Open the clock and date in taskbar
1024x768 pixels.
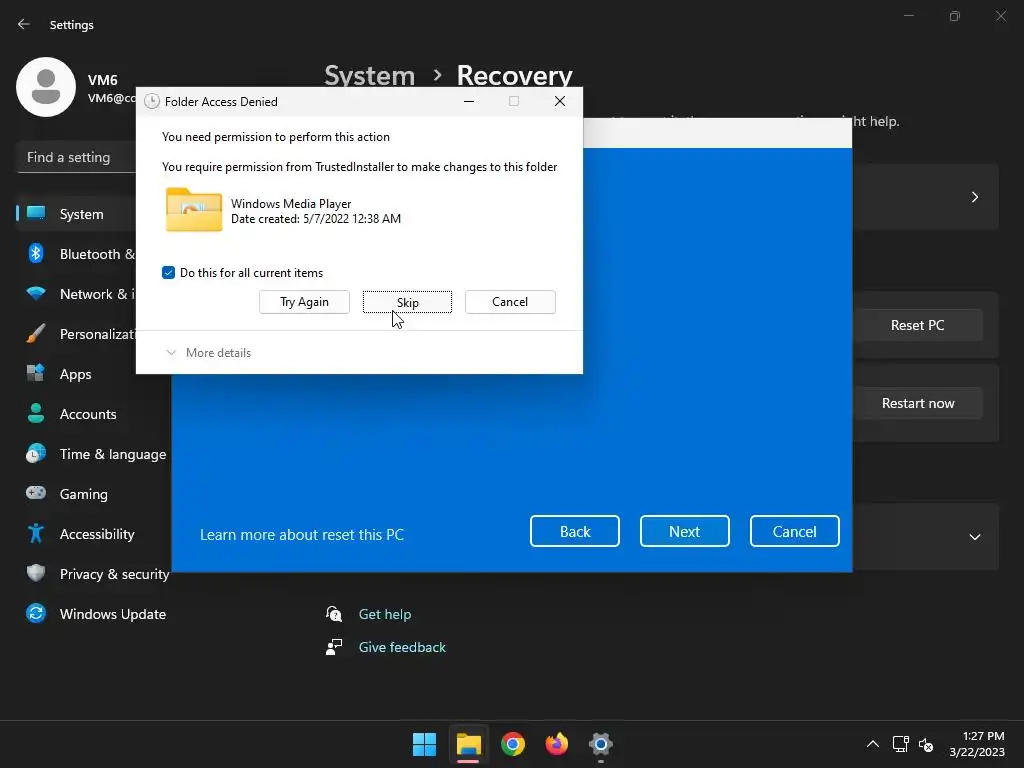[977, 744]
